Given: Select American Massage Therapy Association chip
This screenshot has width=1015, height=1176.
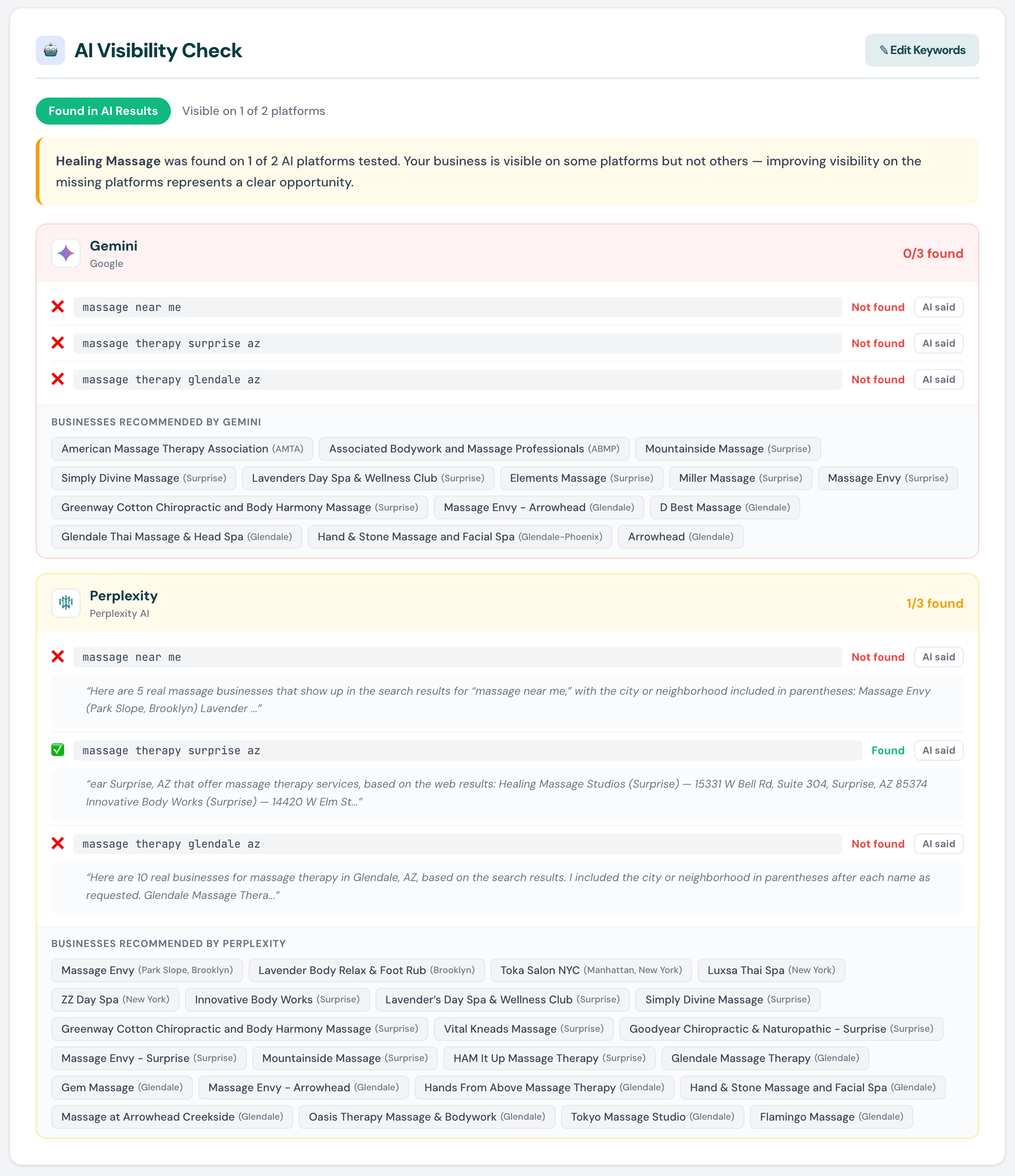Looking at the screenshot, I should coord(182,448).
